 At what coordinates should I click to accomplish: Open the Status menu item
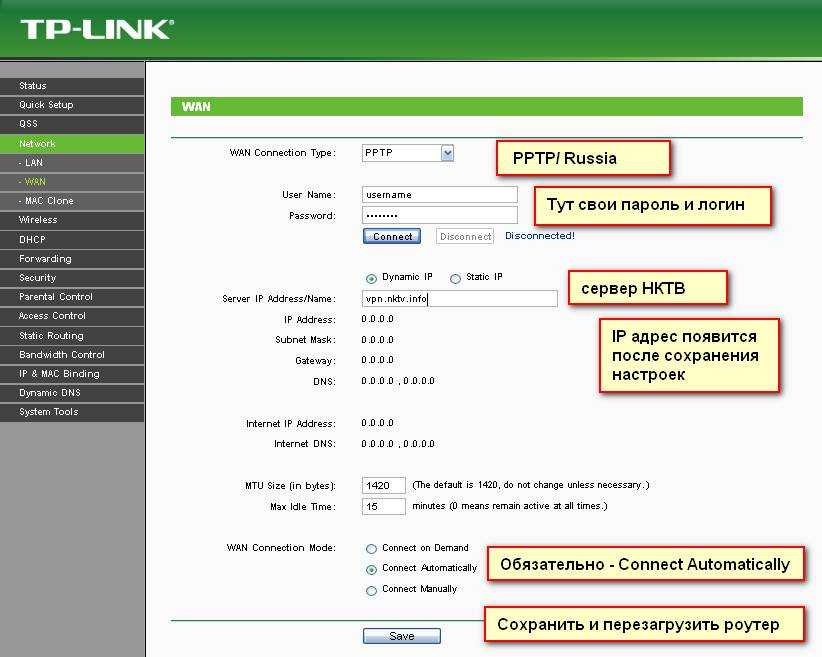coord(72,85)
